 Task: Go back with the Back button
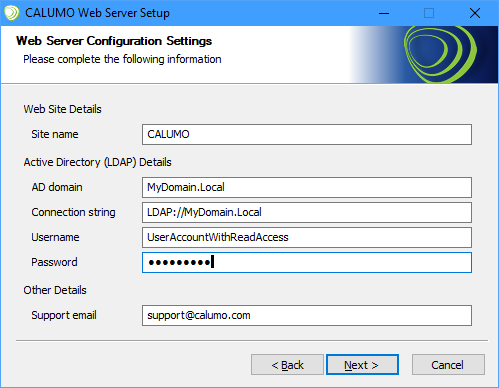[287, 365]
